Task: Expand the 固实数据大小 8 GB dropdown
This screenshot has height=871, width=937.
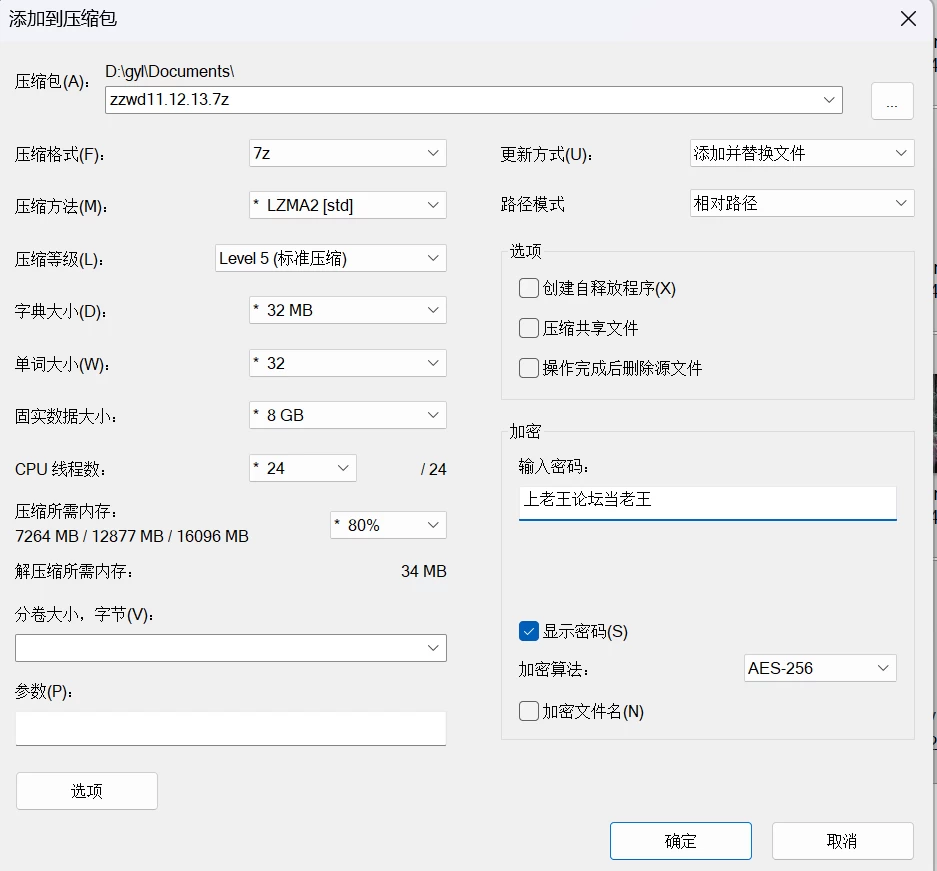Action: tap(348, 415)
